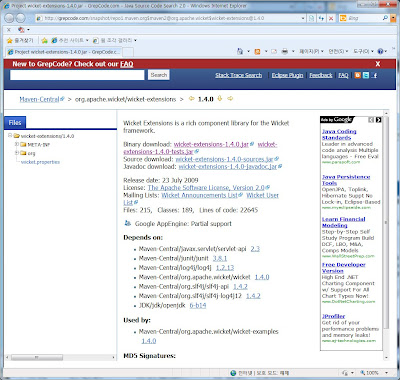This screenshot has width=400, height=380.
Task: Select the browser tab Project wicket-extensions-1.4.0.jar
Action: 63,52
